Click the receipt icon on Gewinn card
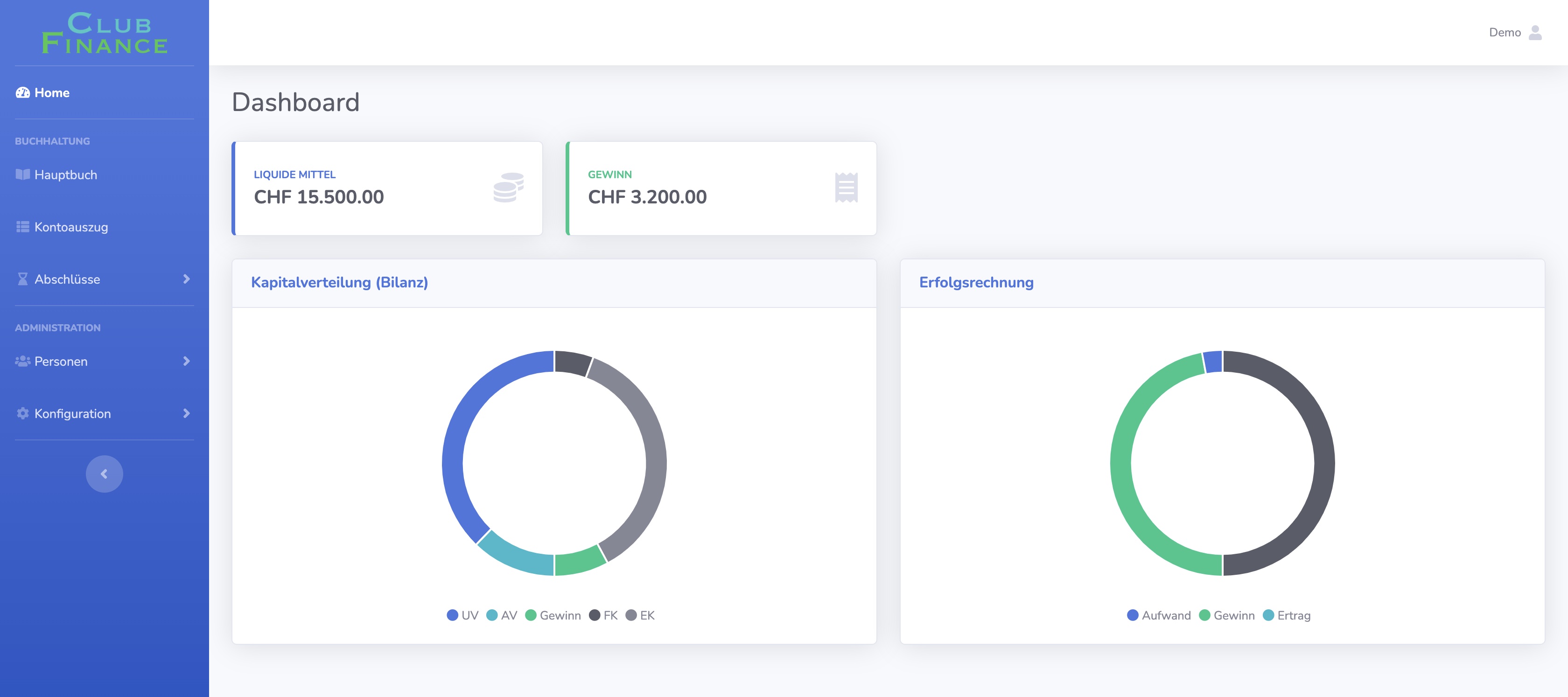The width and height of the screenshot is (1568, 697). click(846, 188)
